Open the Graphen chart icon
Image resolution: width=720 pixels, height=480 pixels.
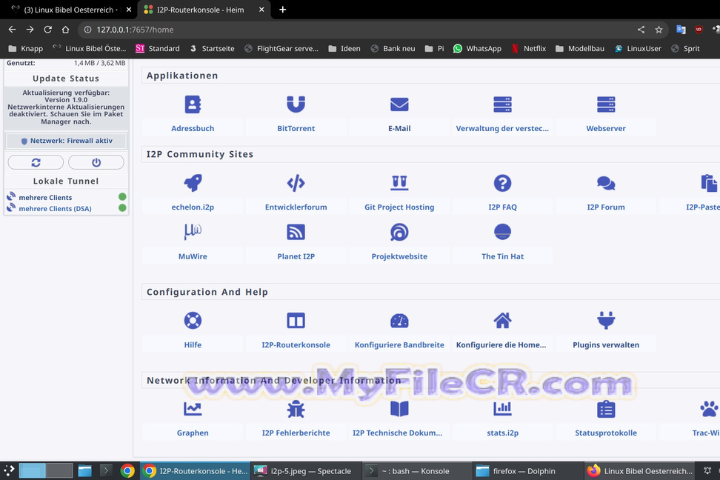pos(192,408)
